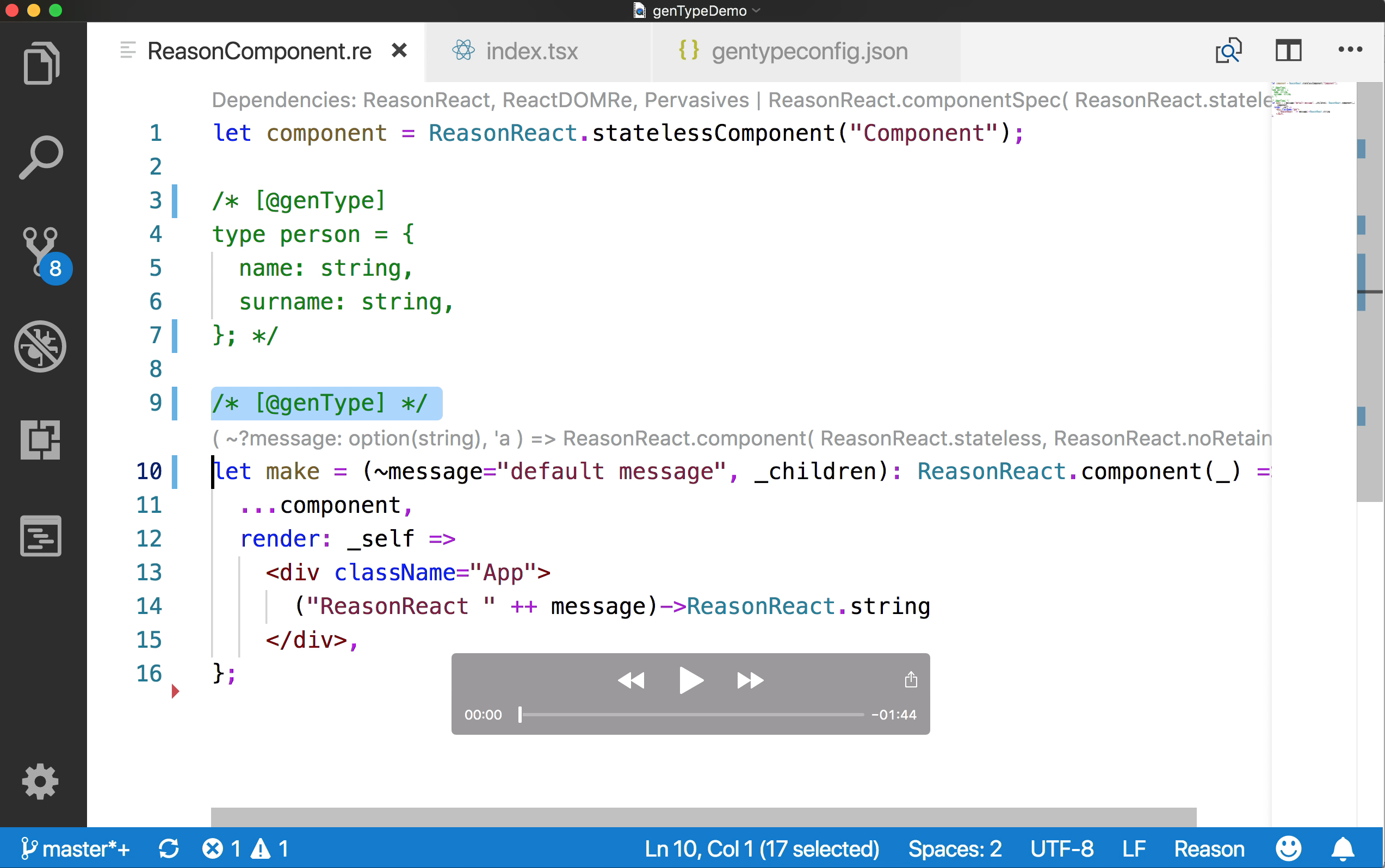Switch to the gentypeconfig.json tab
Viewport: 1385px width, 868px height.
[809, 52]
